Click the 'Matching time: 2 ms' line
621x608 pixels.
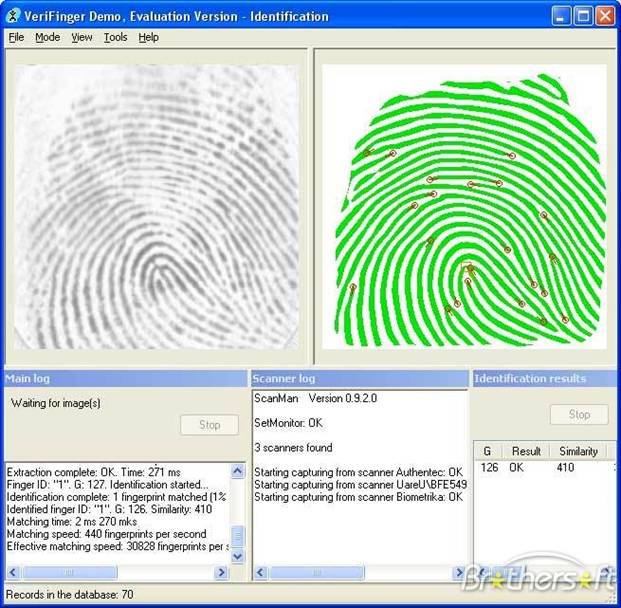[x=72, y=521]
